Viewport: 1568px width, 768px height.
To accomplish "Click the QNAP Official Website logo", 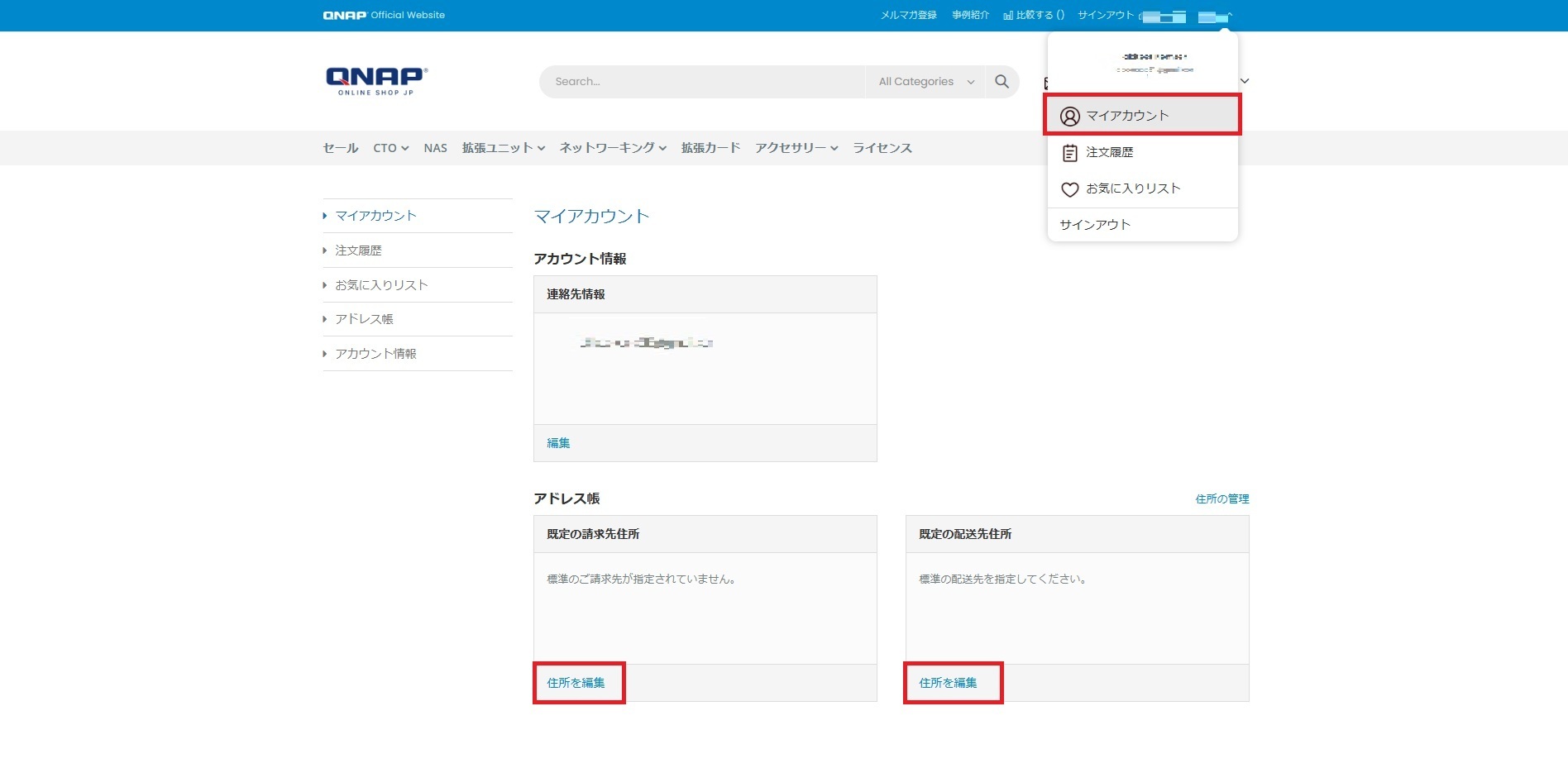I will [384, 15].
